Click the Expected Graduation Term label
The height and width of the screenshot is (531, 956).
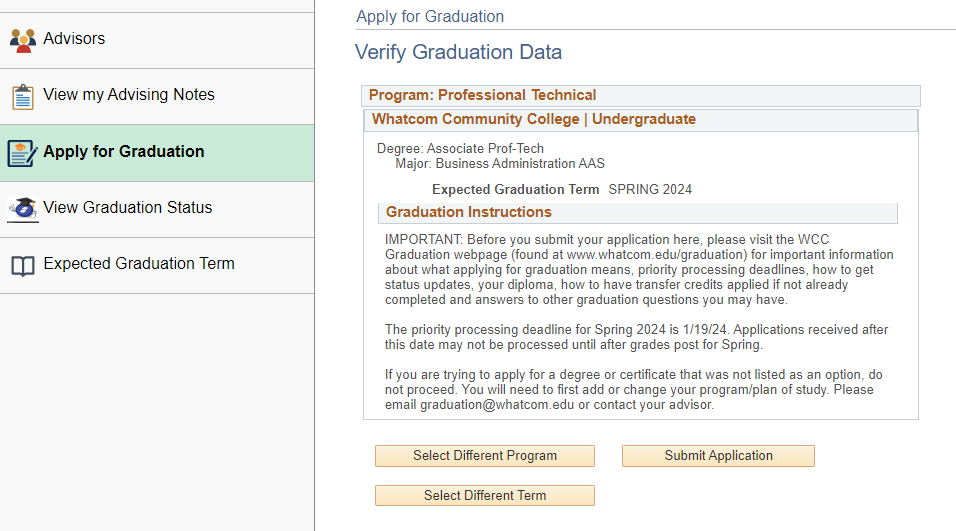pos(515,190)
